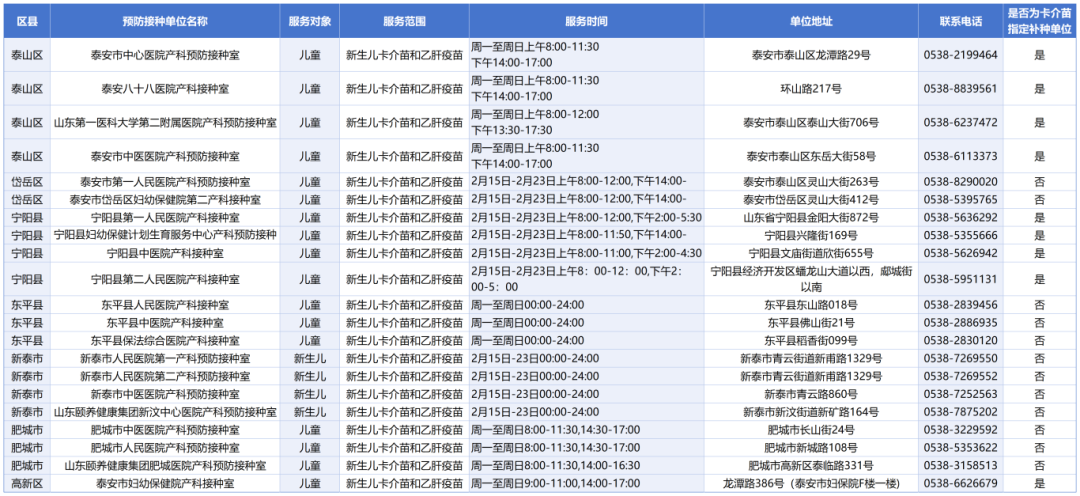Select the address 肥城市长山街24号
Viewport: 1080px width, 496px height.
click(810, 430)
